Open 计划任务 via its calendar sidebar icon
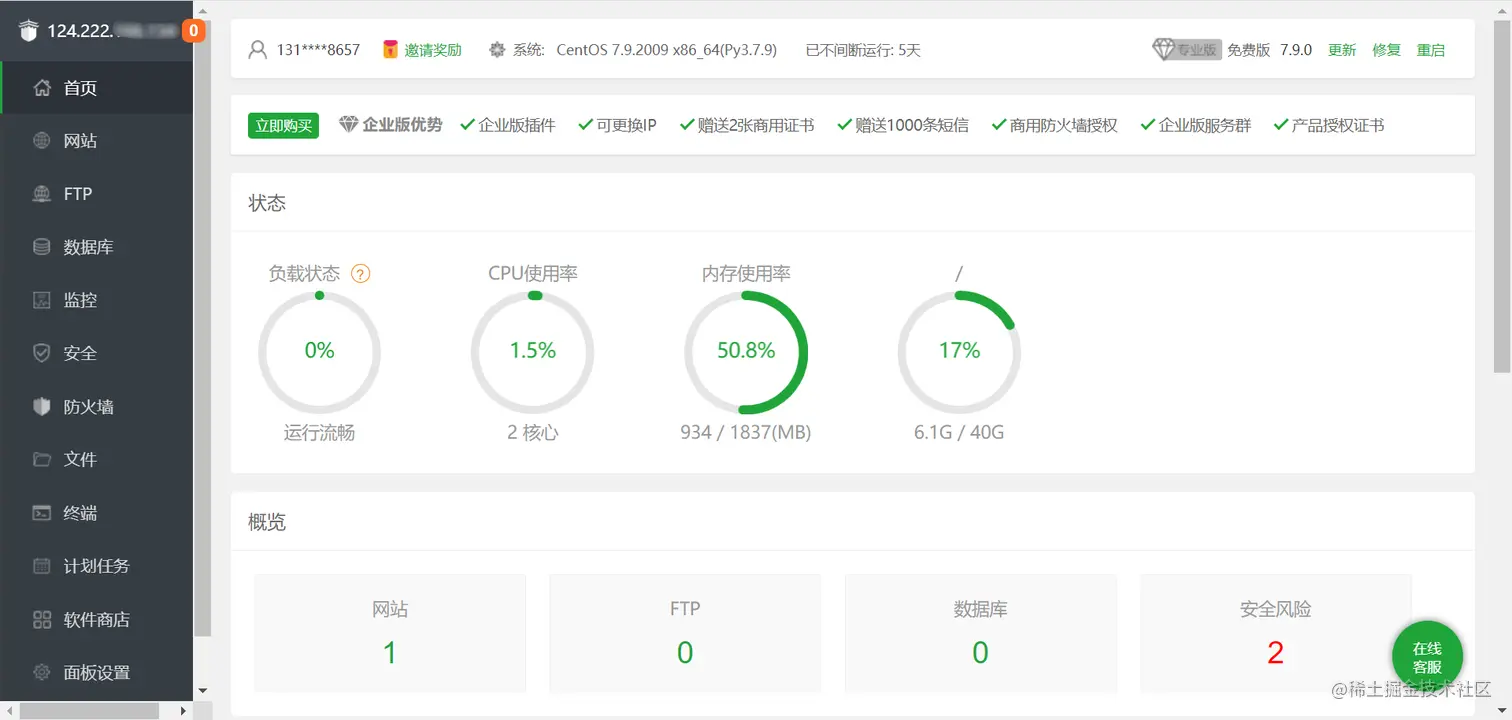The image size is (1512, 720). (42, 566)
